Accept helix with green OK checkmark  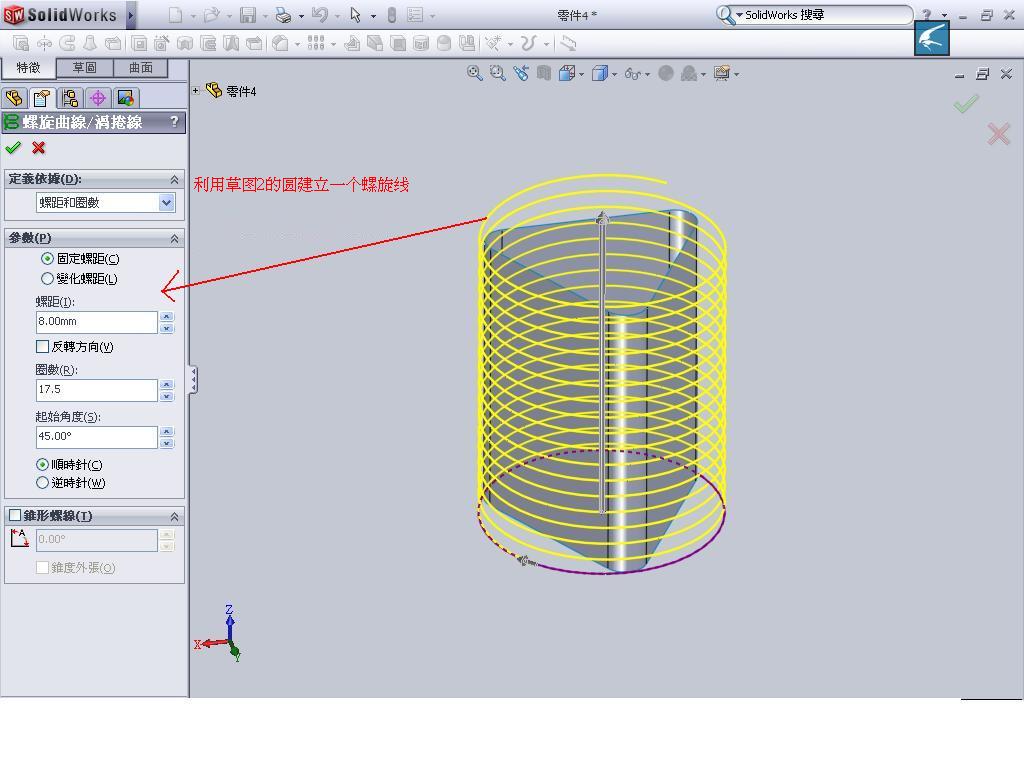13,148
